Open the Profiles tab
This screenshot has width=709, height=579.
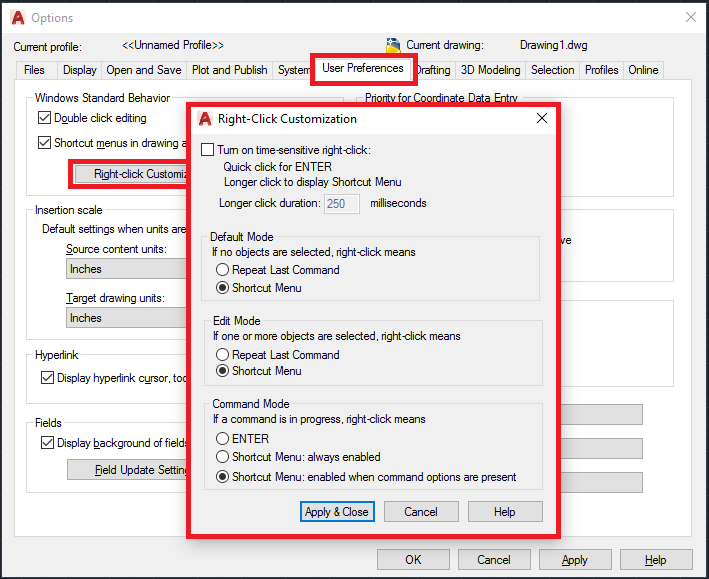[601, 70]
